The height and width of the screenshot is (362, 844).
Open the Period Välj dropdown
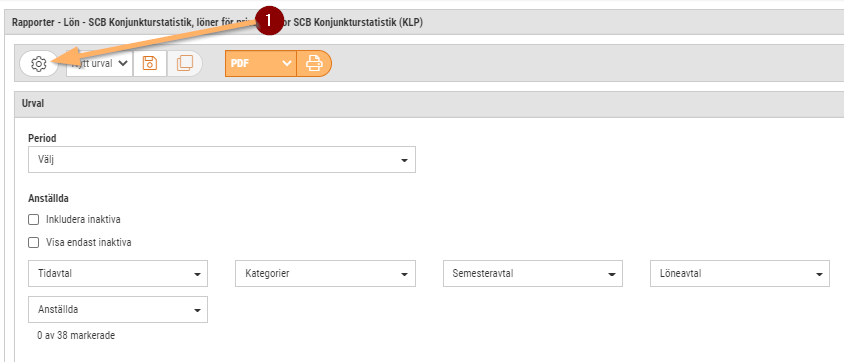pyautogui.click(x=222, y=160)
